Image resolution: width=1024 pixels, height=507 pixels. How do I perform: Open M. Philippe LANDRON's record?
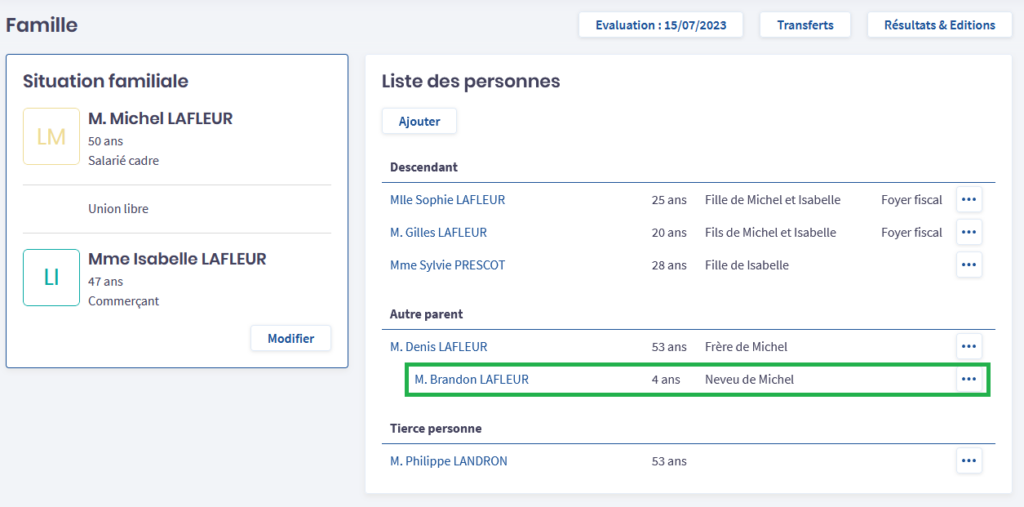point(448,461)
